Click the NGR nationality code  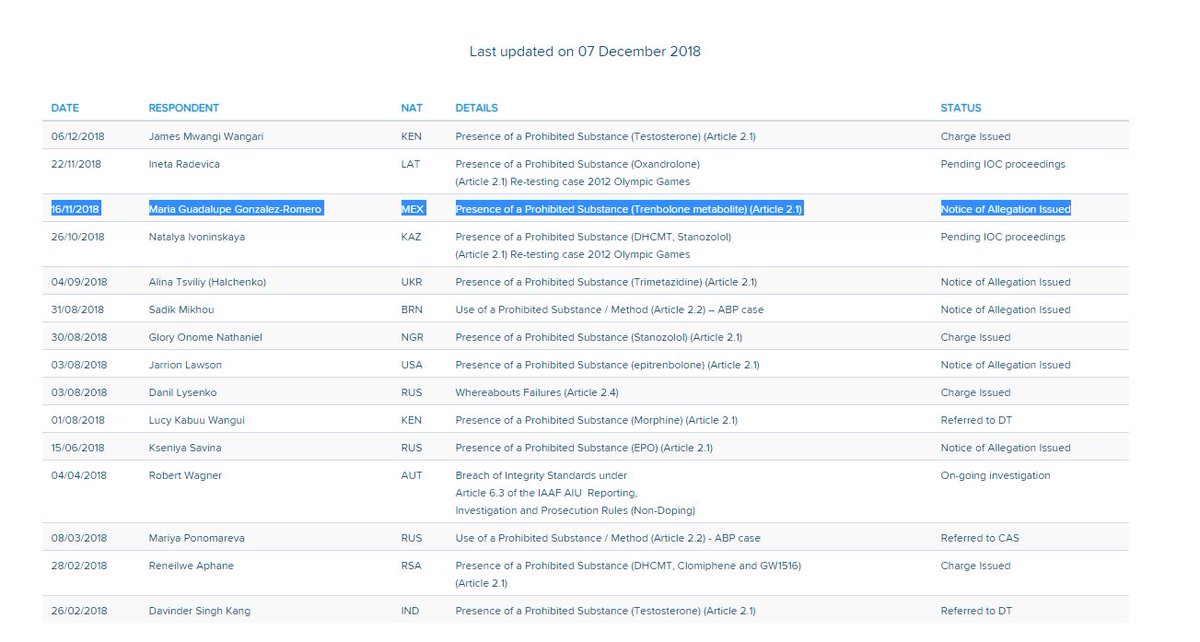coord(412,337)
